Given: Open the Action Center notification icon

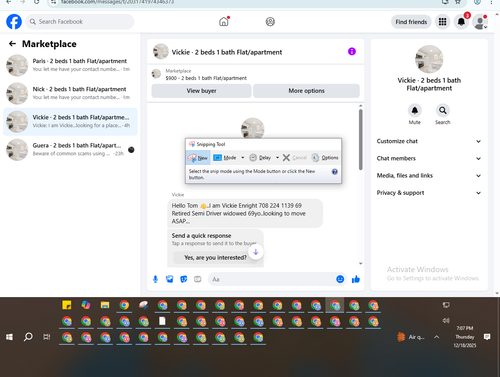Looking at the screenshot, I should coord(487,337).
